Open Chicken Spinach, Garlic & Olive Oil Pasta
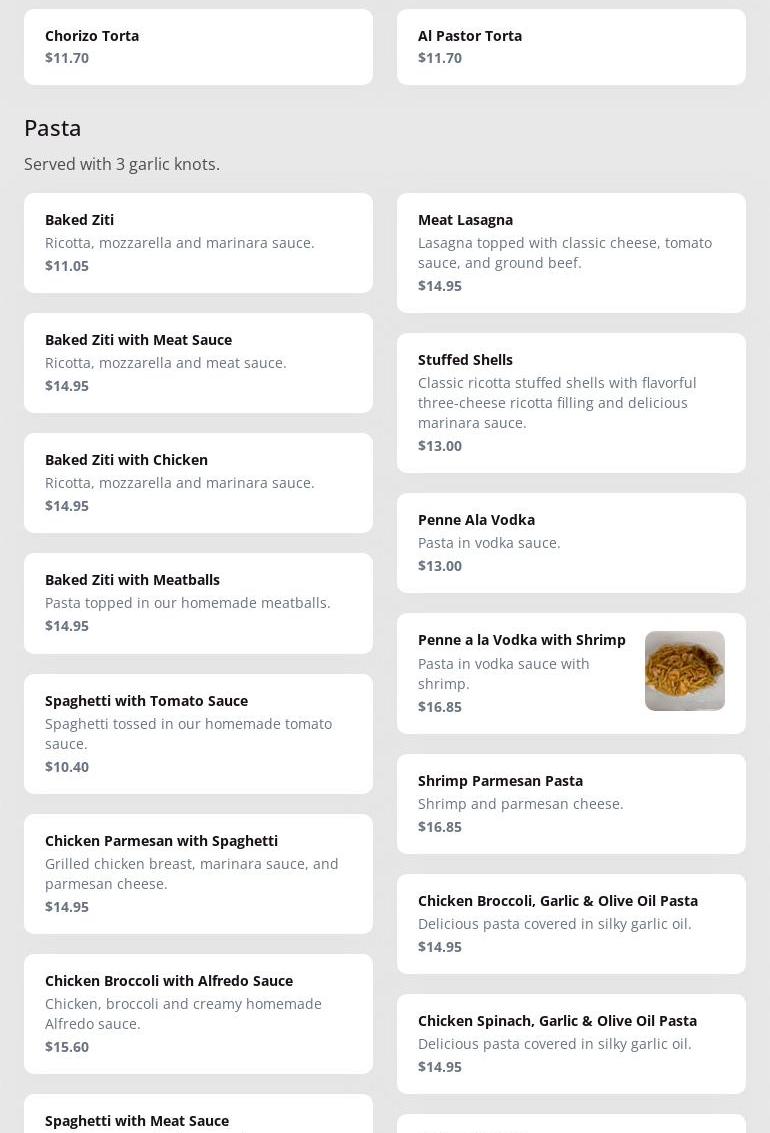770x1133 pixels. (x=571, y=1044)
